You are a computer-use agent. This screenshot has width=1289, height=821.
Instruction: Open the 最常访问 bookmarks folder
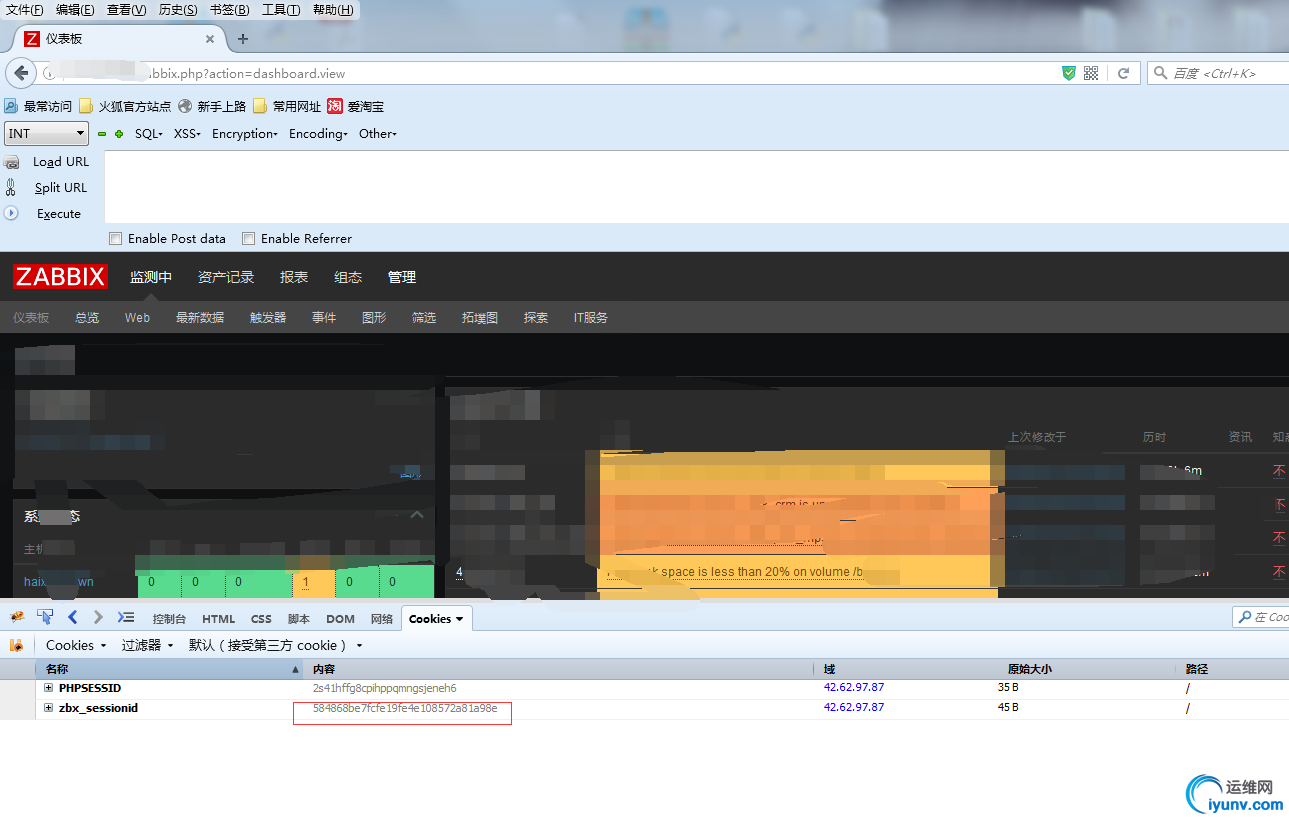(x=38, y=106)
